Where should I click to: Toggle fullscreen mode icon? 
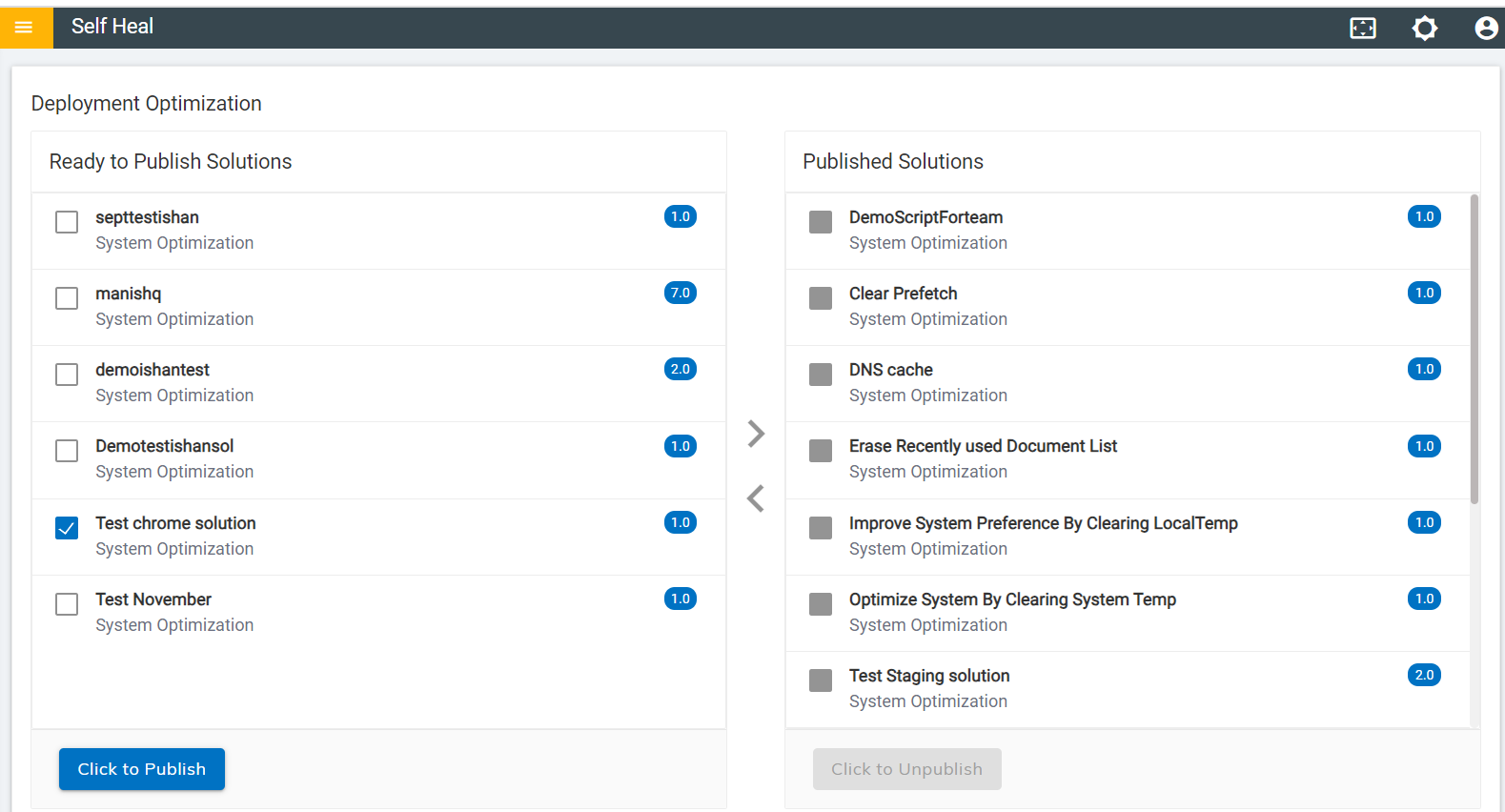pyautogui.click(x=1363, y=29)
